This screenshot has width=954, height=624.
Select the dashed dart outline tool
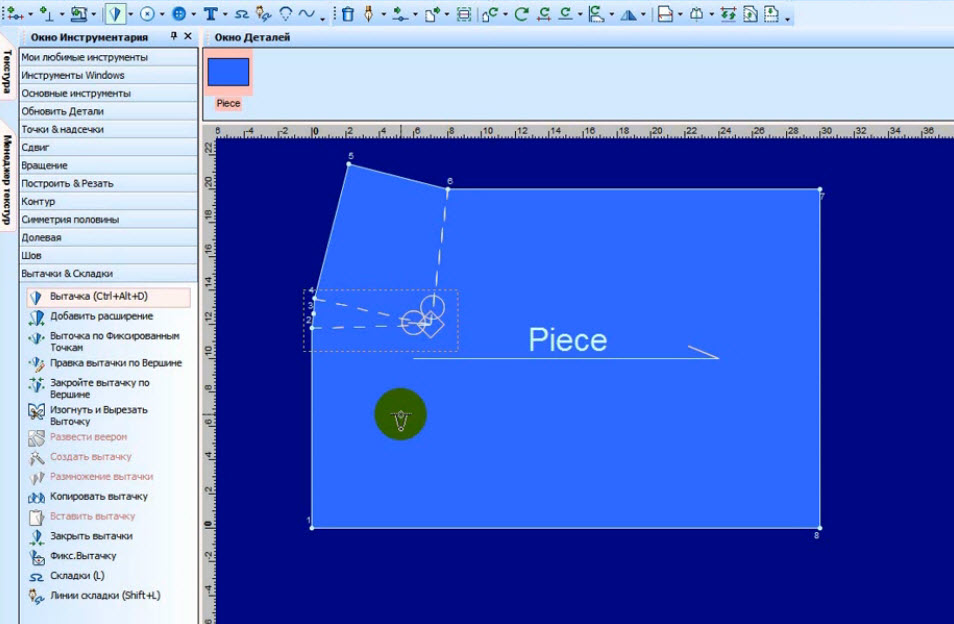[x=285, y=13]
